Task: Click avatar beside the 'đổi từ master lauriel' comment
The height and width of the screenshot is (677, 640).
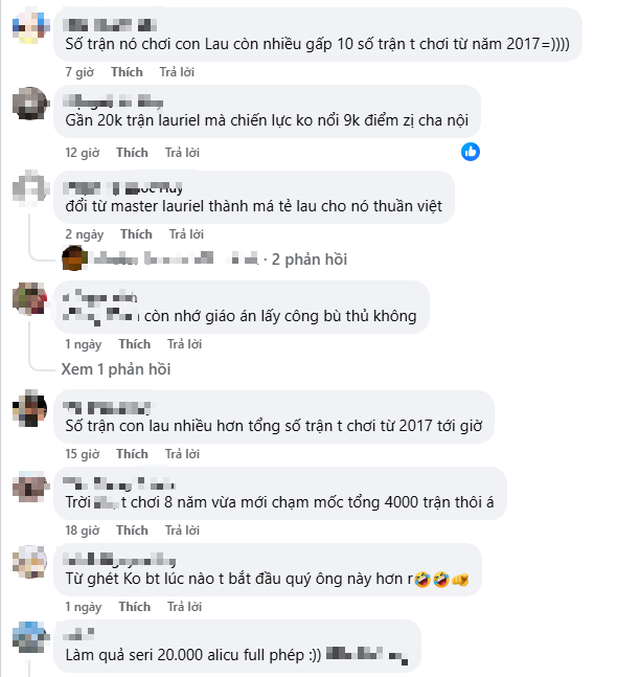Action: [x=29, y=187]
